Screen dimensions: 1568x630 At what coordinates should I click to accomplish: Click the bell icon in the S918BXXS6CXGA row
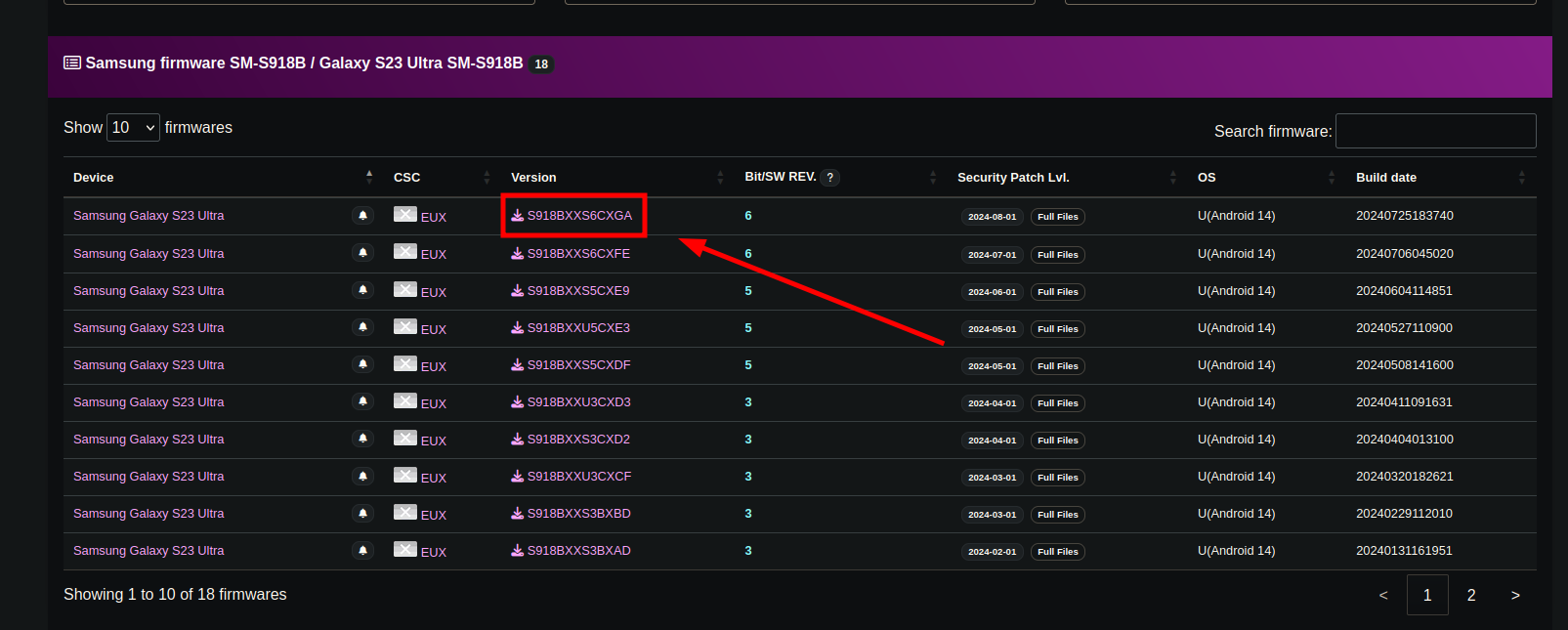(362, 216)
